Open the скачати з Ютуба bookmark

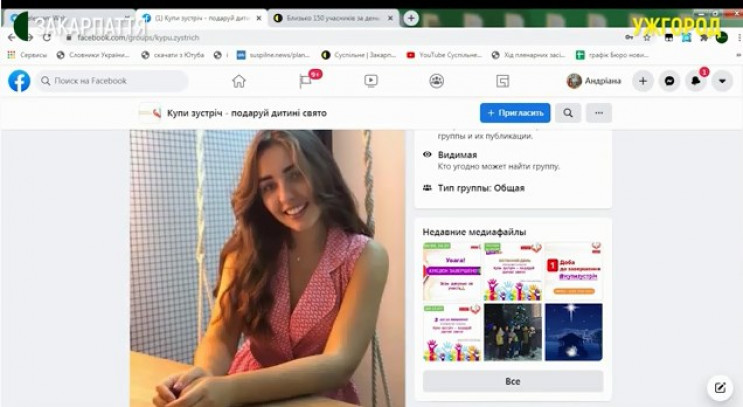[x=173, y=55]
